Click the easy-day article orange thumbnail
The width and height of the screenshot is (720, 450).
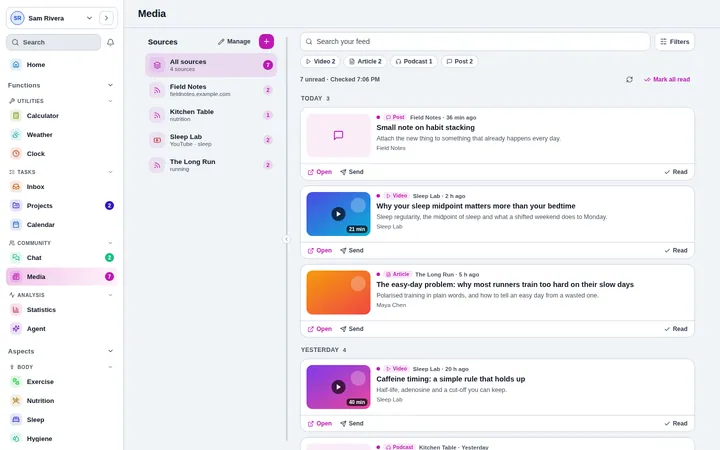point(338,292)
